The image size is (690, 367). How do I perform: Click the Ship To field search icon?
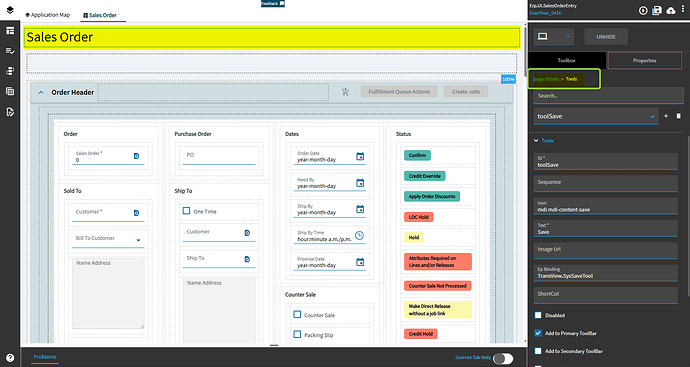247,259
